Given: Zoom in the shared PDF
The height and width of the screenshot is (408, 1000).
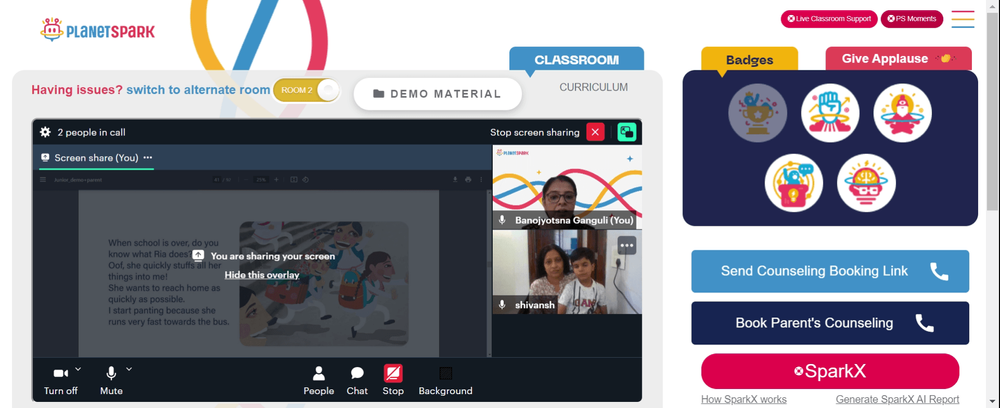Looking at the screenshot, I should pyautogui.click(x=276, y=180).
